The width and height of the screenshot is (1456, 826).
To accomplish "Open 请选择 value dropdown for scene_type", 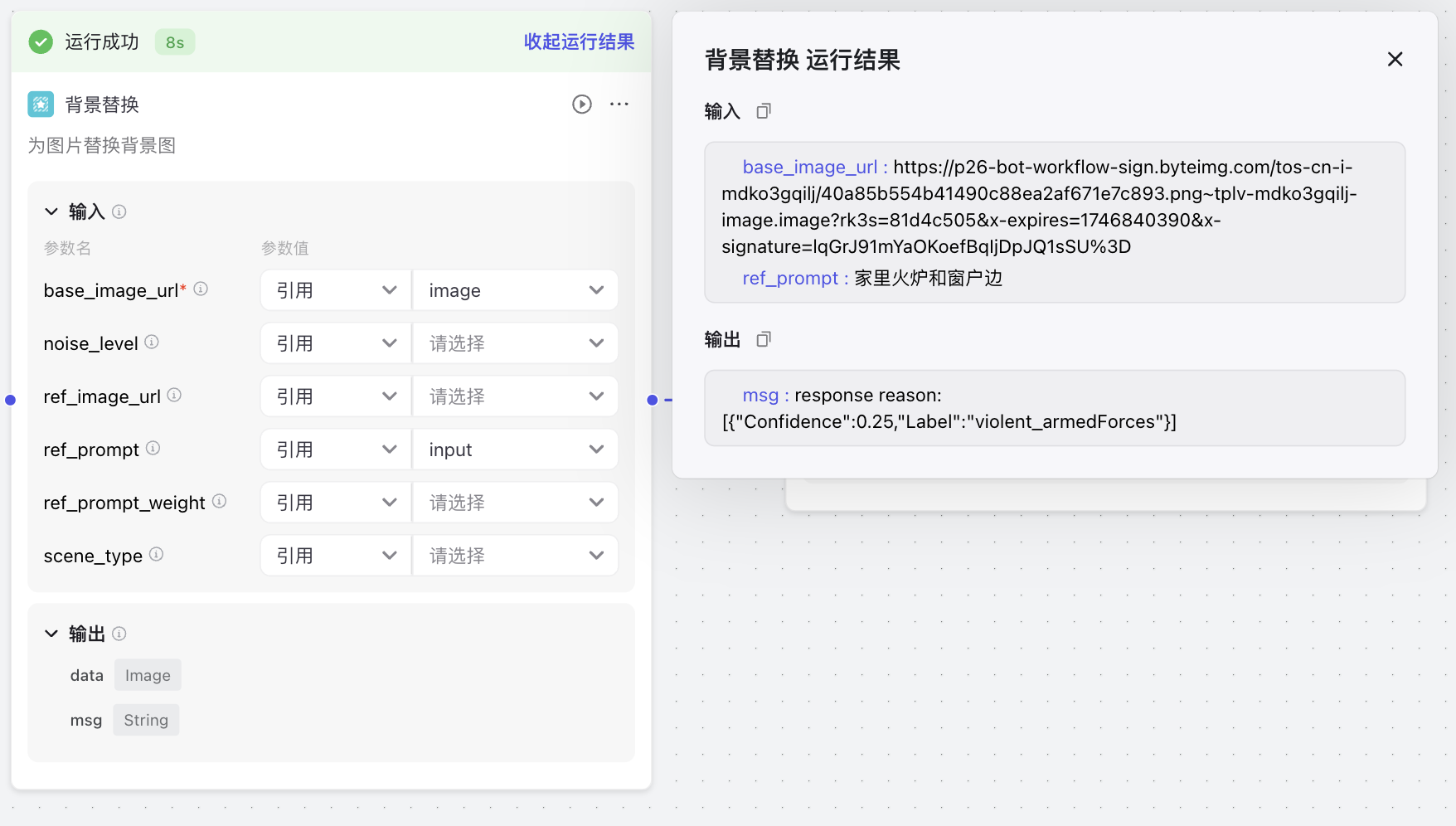I will [515, 556].
